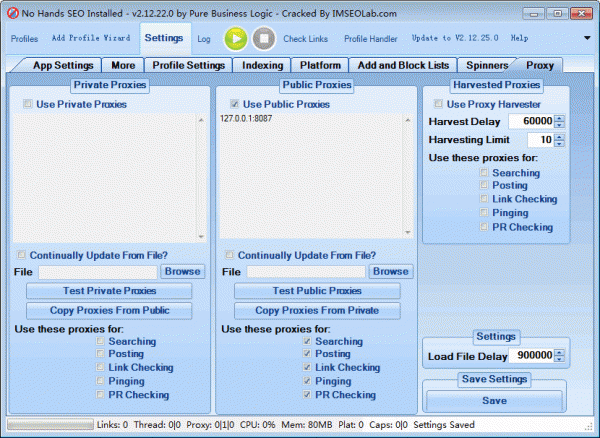Browse for the public proxies file

click(x=391, y=271)
